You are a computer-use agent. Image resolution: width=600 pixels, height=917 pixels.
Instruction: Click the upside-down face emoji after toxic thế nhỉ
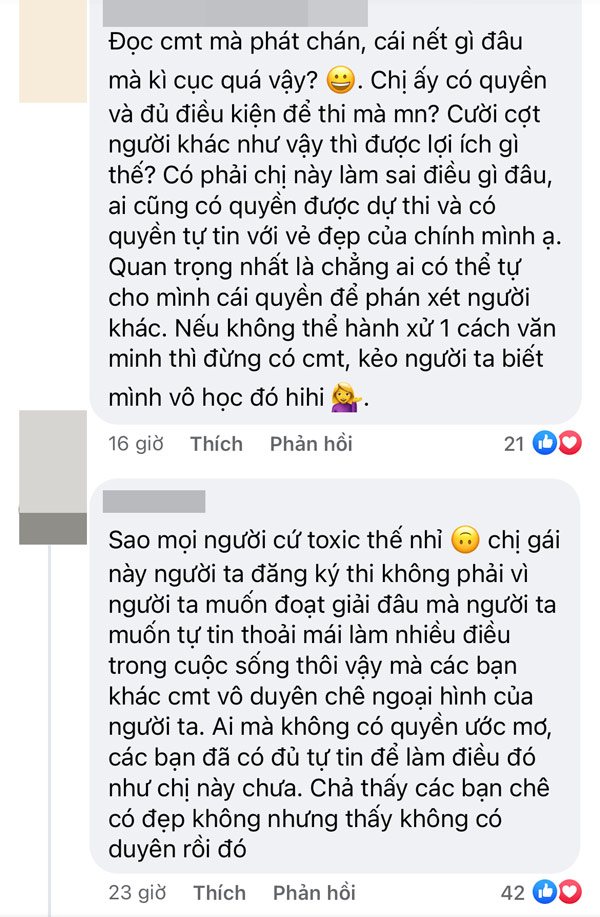click(465, 540)
